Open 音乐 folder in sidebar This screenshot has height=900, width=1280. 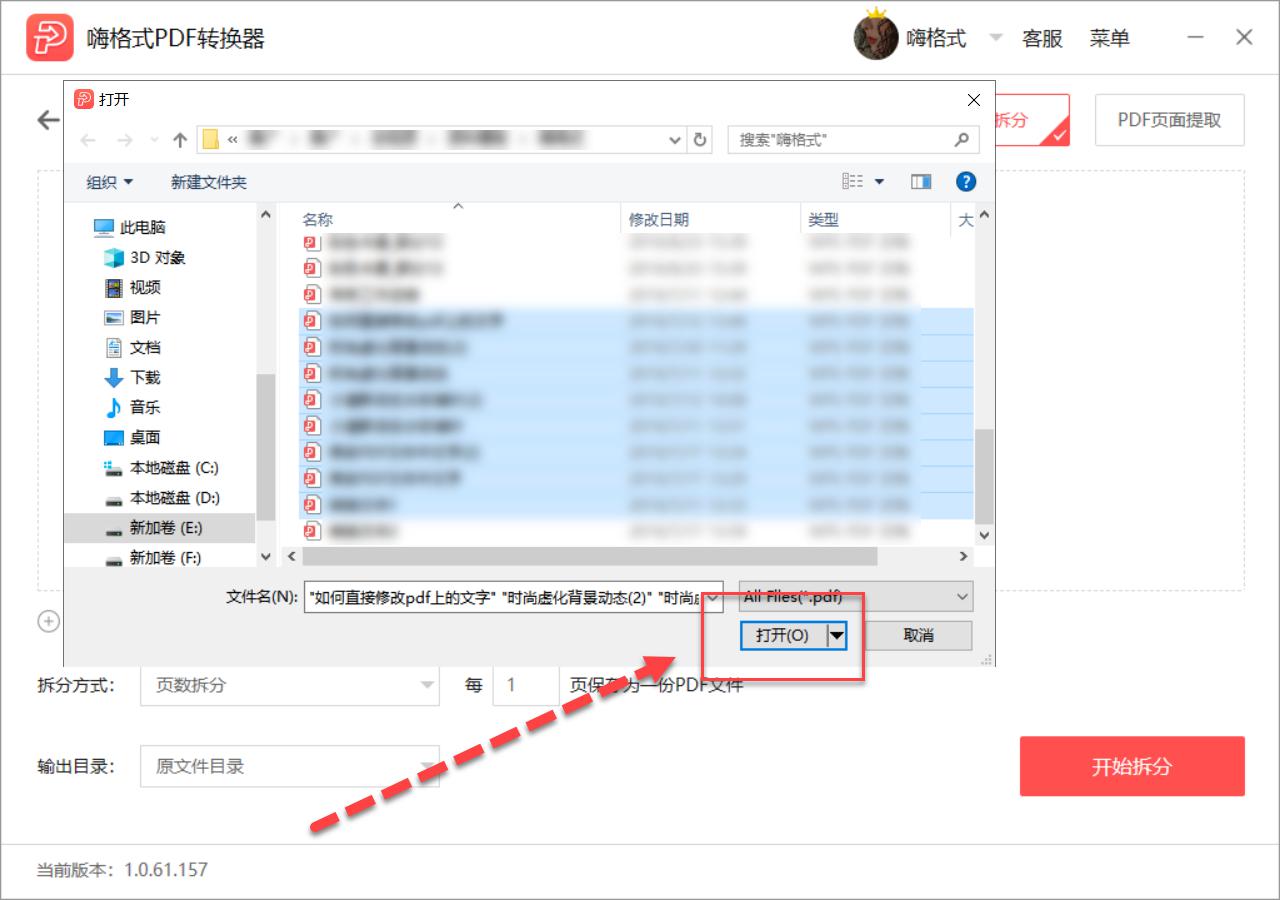pos(133,408)
